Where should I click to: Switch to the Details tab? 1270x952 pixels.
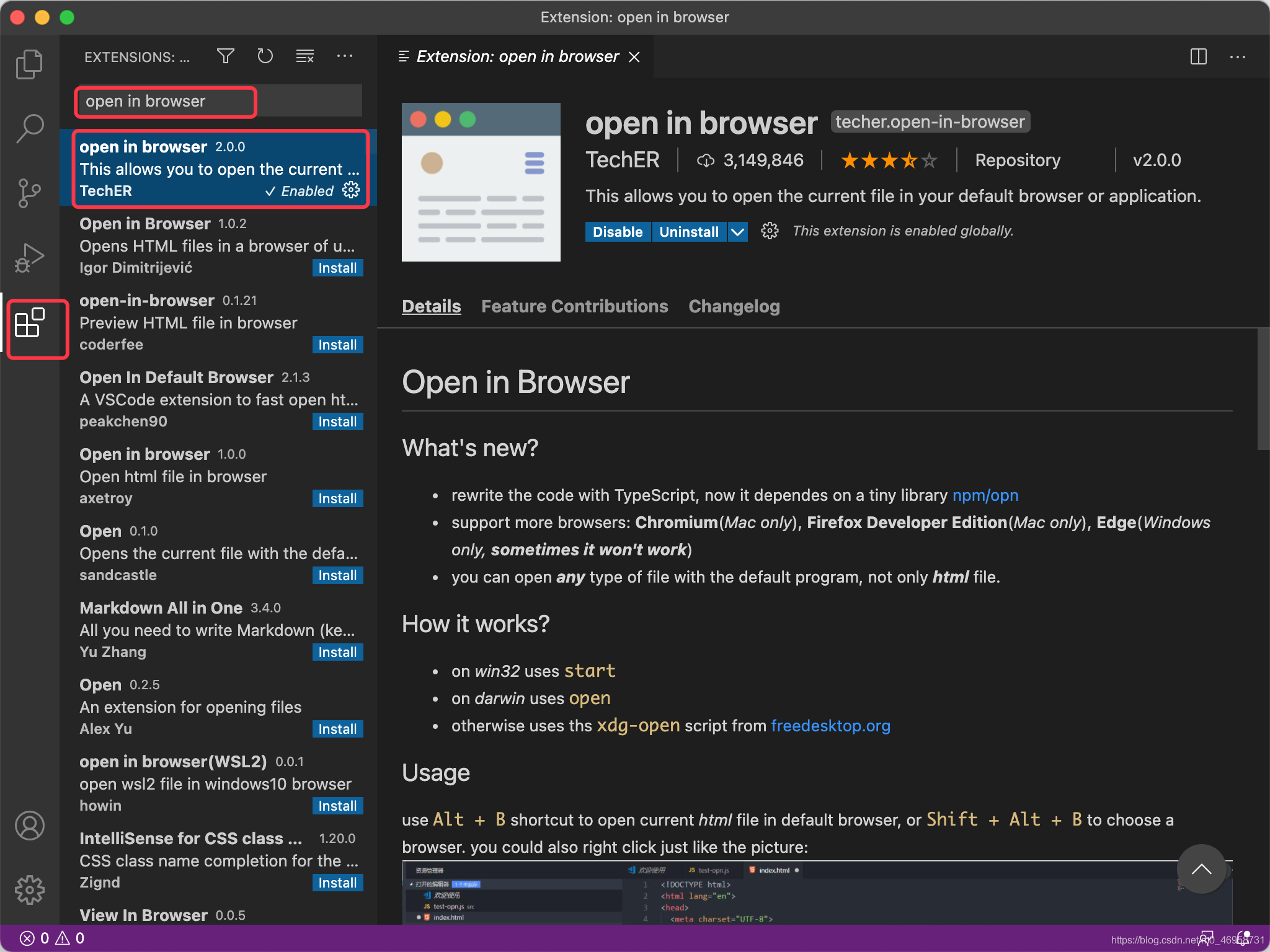432,306
